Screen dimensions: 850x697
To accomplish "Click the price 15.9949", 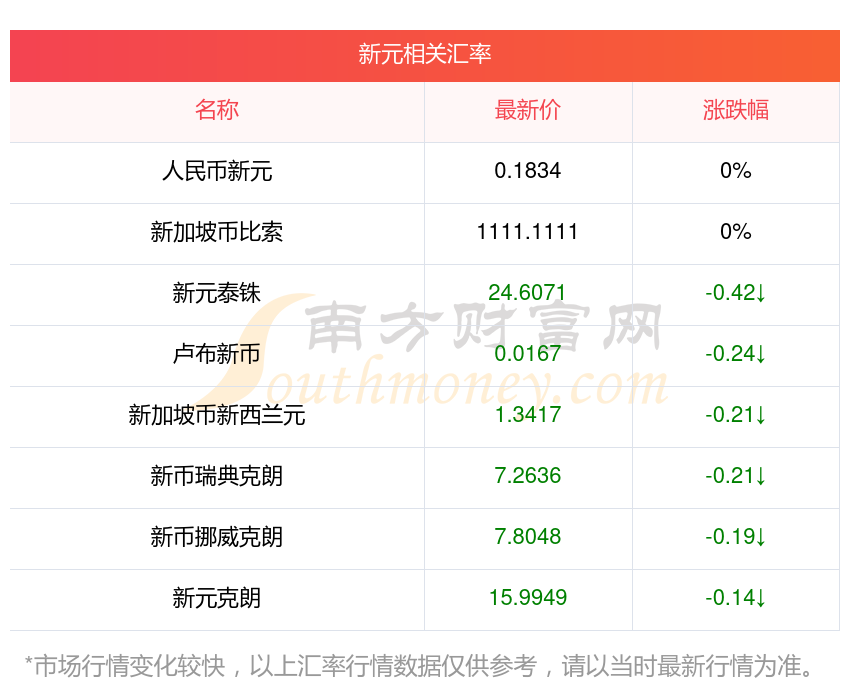I will pyautogui.click(x=527, y=598).
